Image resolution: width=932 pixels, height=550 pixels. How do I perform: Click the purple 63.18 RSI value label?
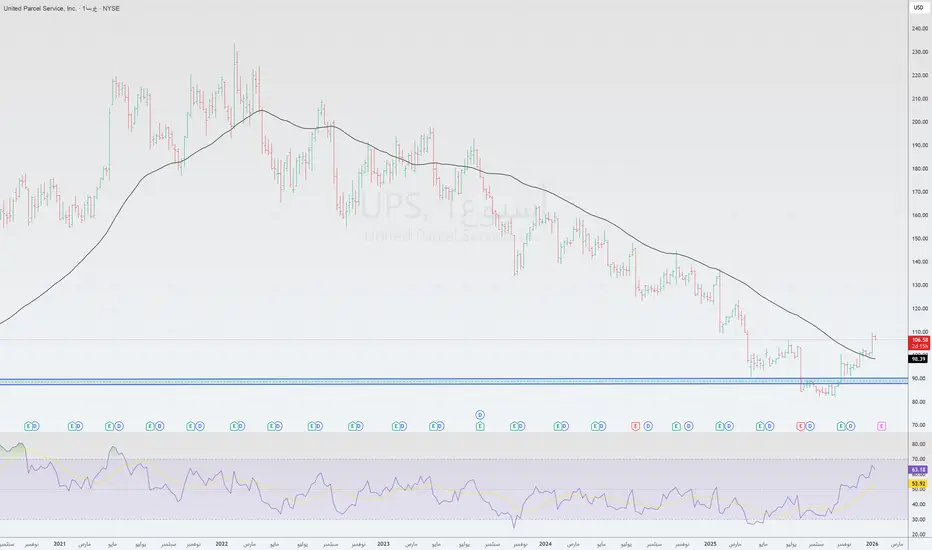918,470
